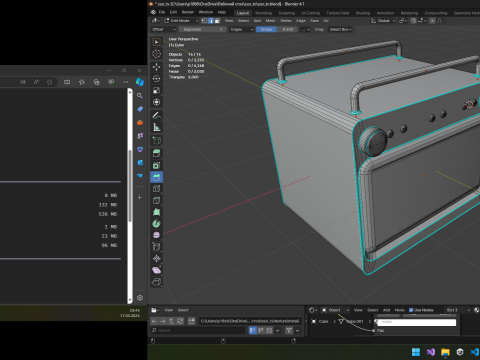
Task: Activate the Annotate pencil tool
Action: (156, 115)
